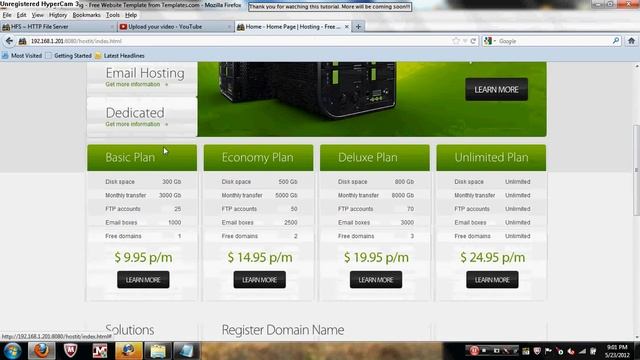
Task: Bookmark this page with the star icon
Action: click(x=456, y=41)
